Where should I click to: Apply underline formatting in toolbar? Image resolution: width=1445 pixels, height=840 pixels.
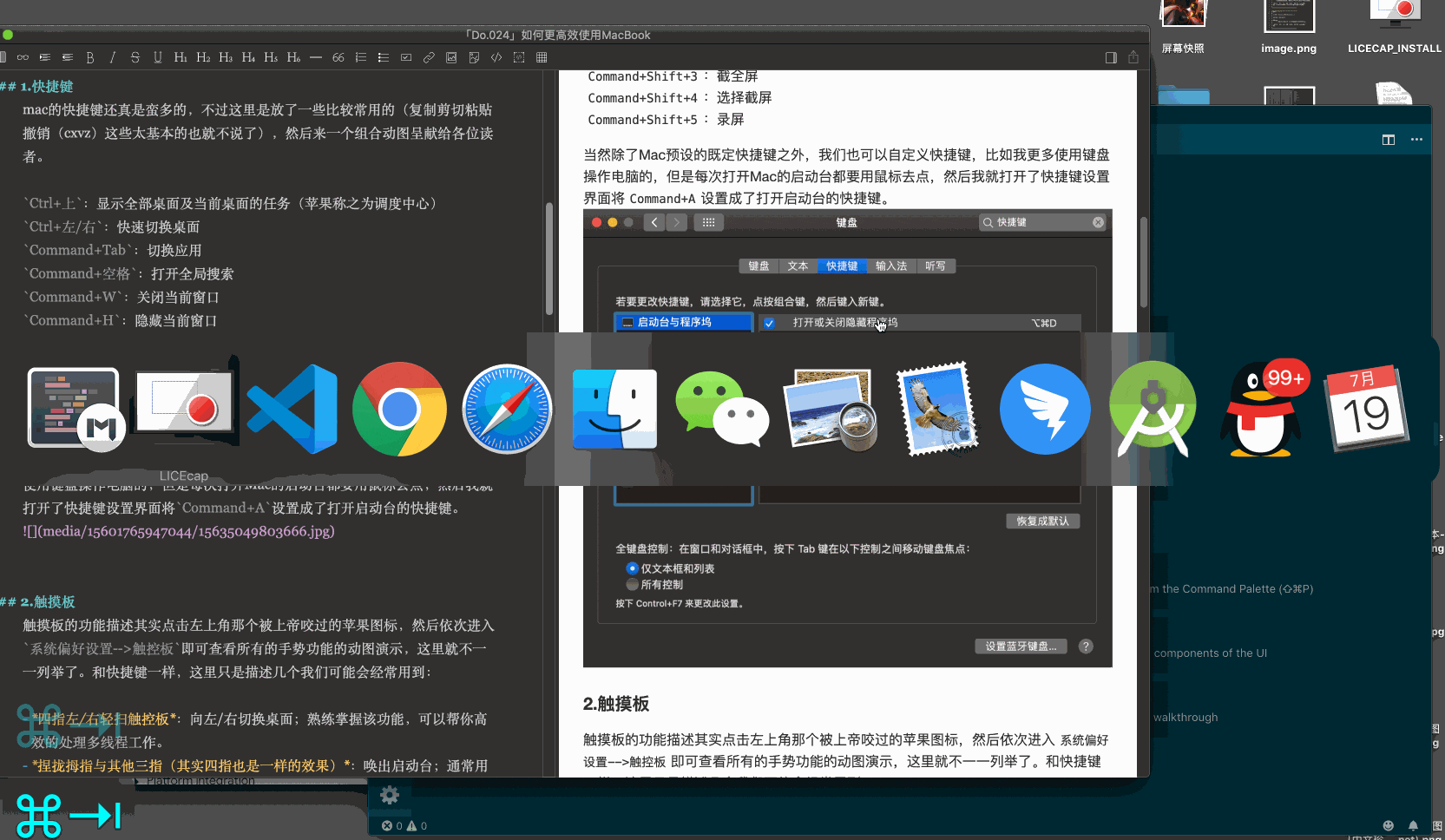(157, 57)
